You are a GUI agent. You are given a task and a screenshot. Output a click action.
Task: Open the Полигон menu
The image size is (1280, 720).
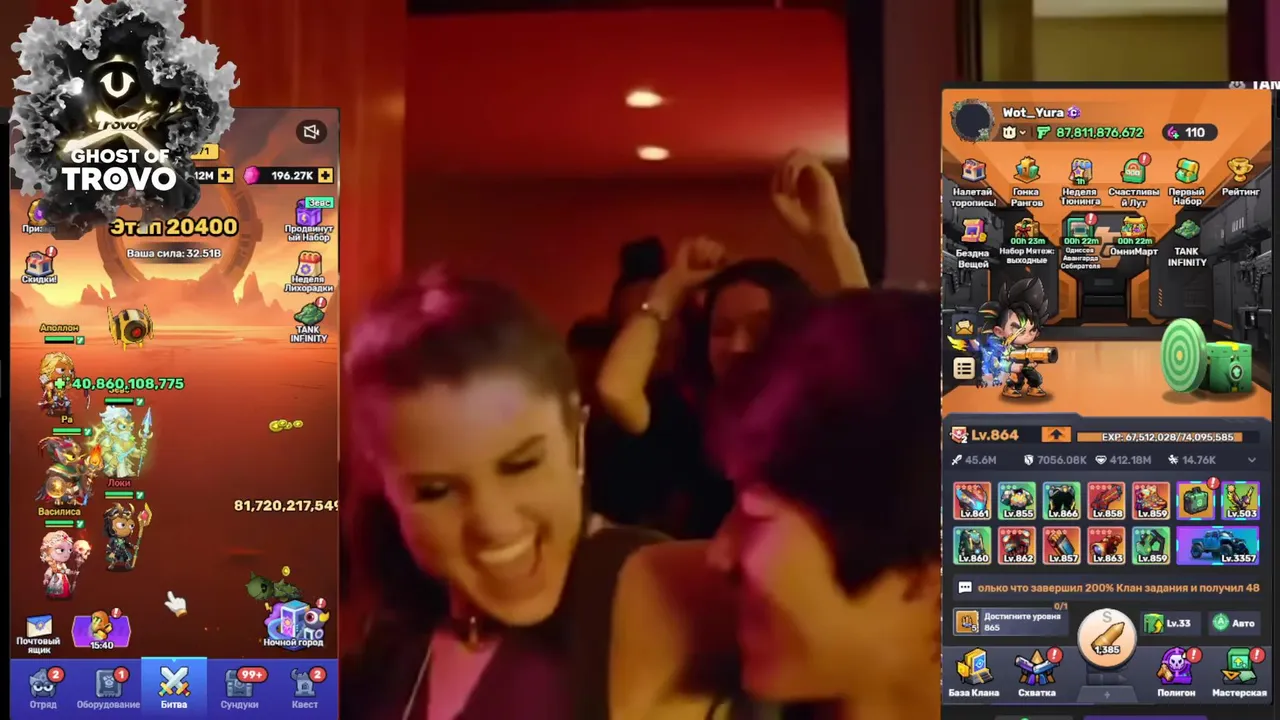1176,673
